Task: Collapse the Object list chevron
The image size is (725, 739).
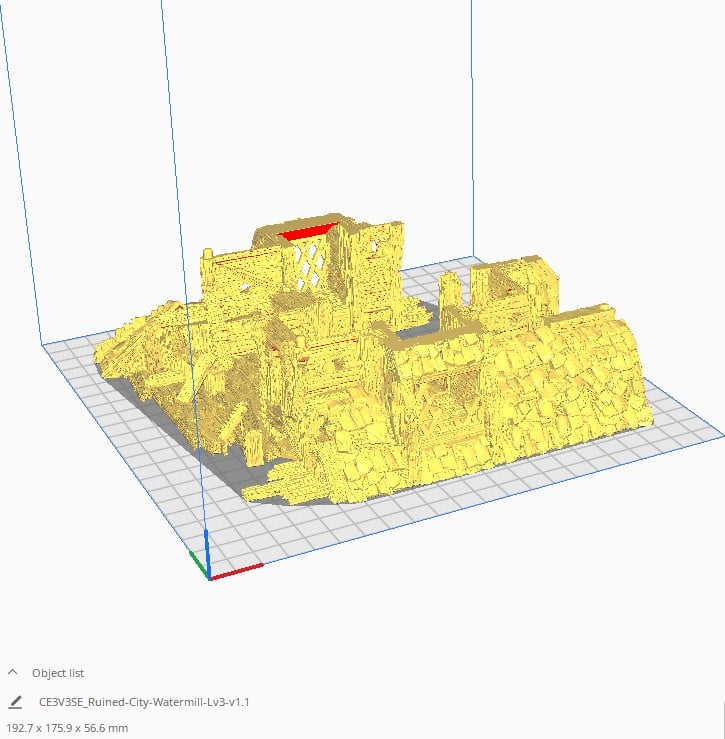Action: pos(13,672)
